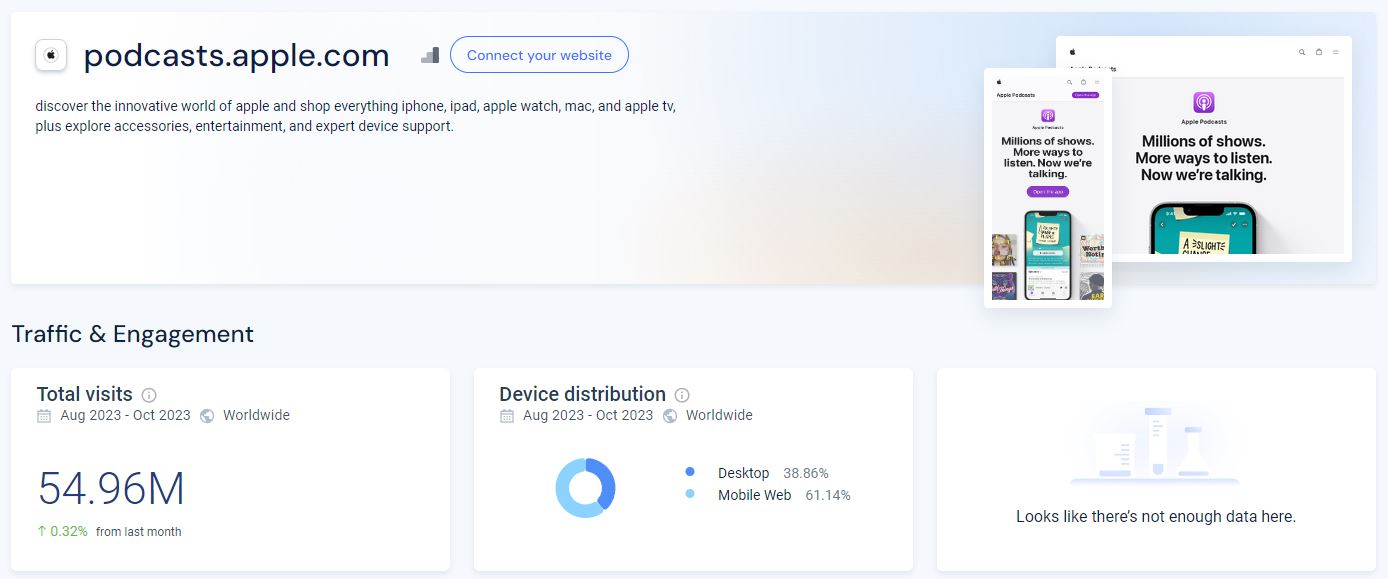
Task: Click the device distribution donut chart
Action: coord(585,488)
